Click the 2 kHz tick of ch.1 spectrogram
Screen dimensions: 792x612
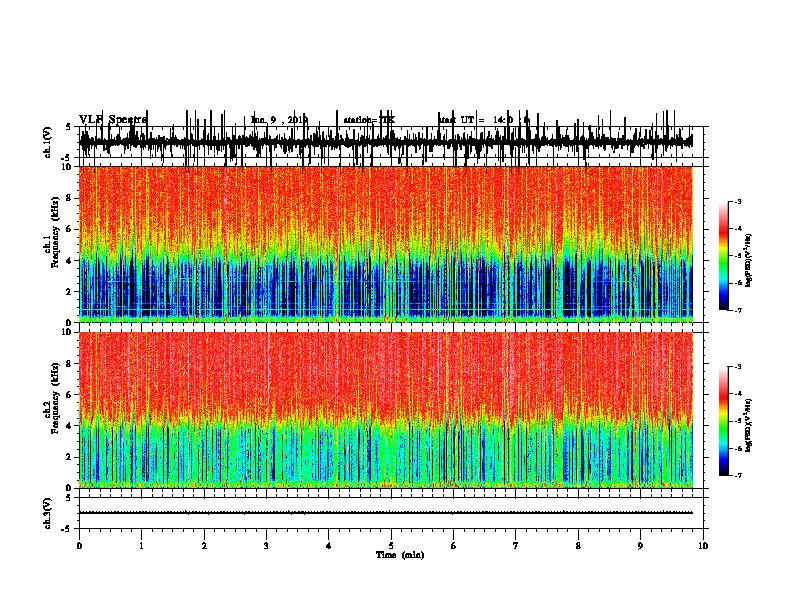click(70, 292)
